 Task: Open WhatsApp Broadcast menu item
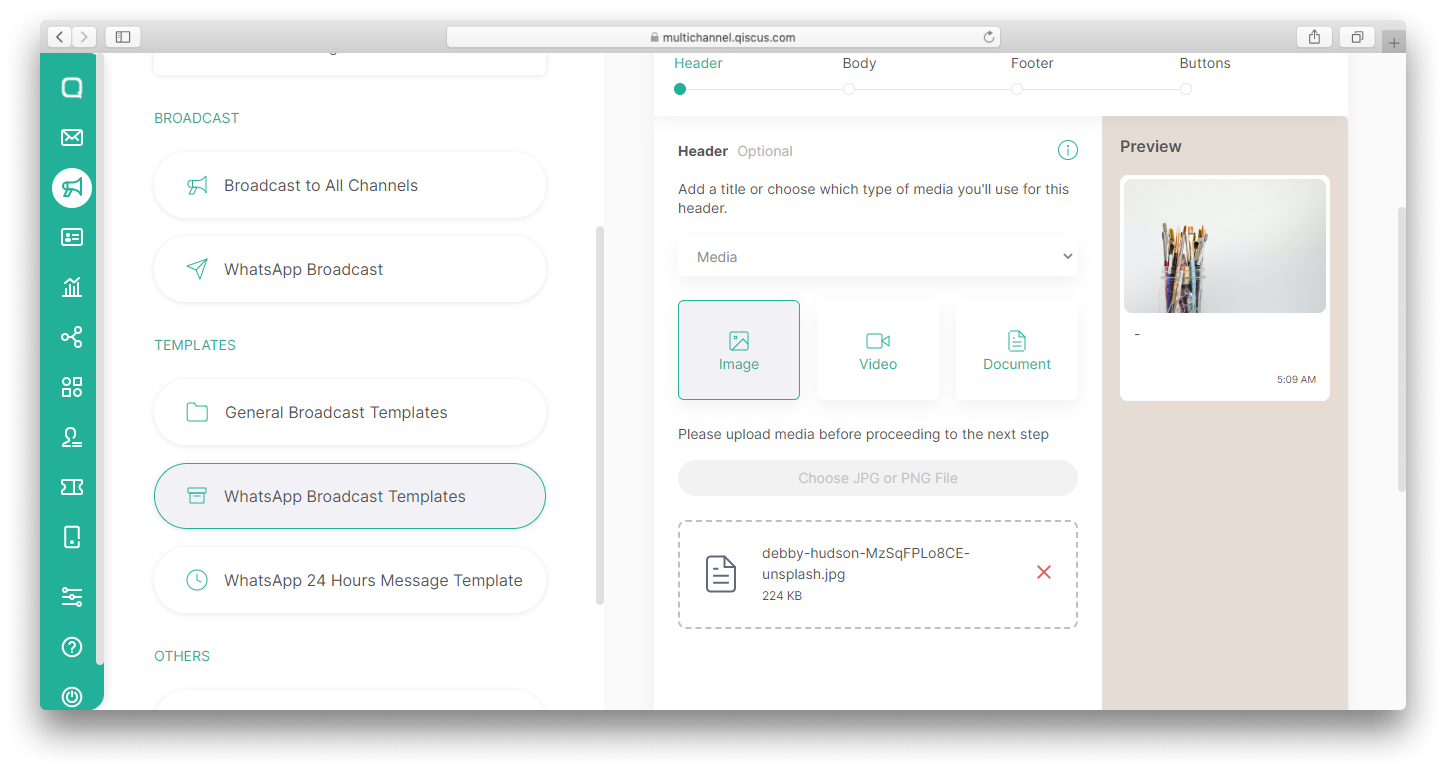(350, 269)
